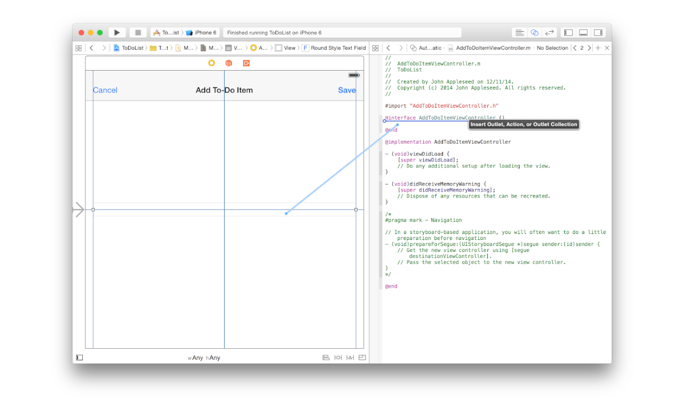Click left resize handle of text field
Screen dimensions: 680x404
pos(93,209)
